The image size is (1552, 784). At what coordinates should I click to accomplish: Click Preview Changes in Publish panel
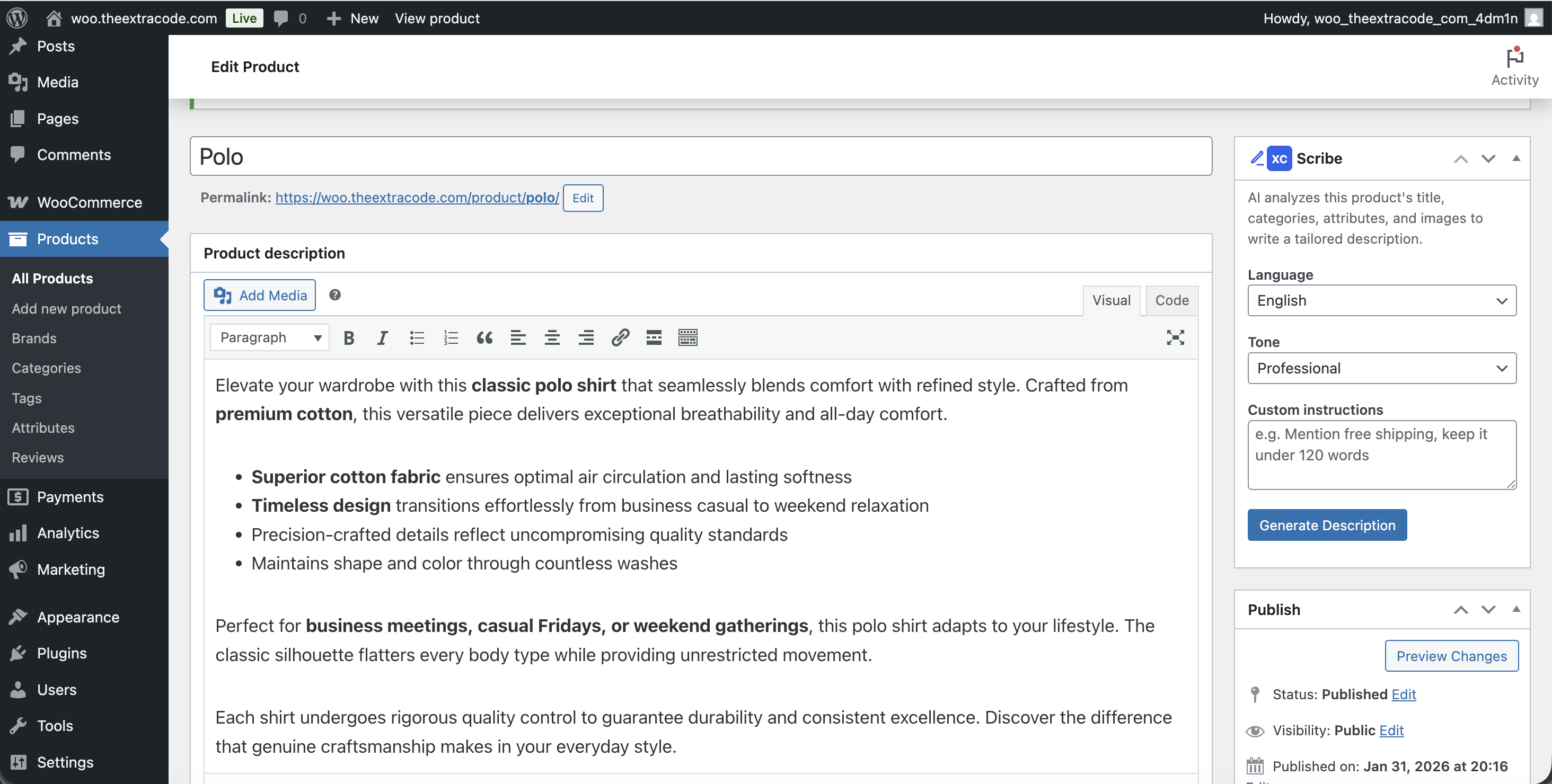[1452, 656]
